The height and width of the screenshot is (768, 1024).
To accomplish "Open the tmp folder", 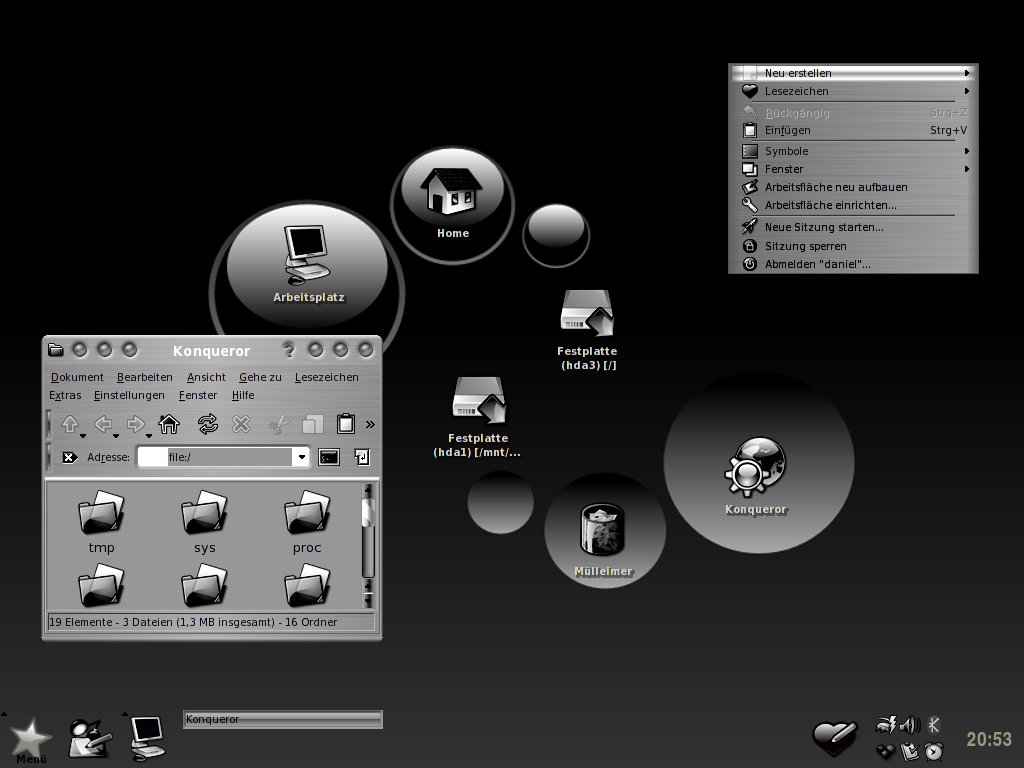I will coord(101,522).
